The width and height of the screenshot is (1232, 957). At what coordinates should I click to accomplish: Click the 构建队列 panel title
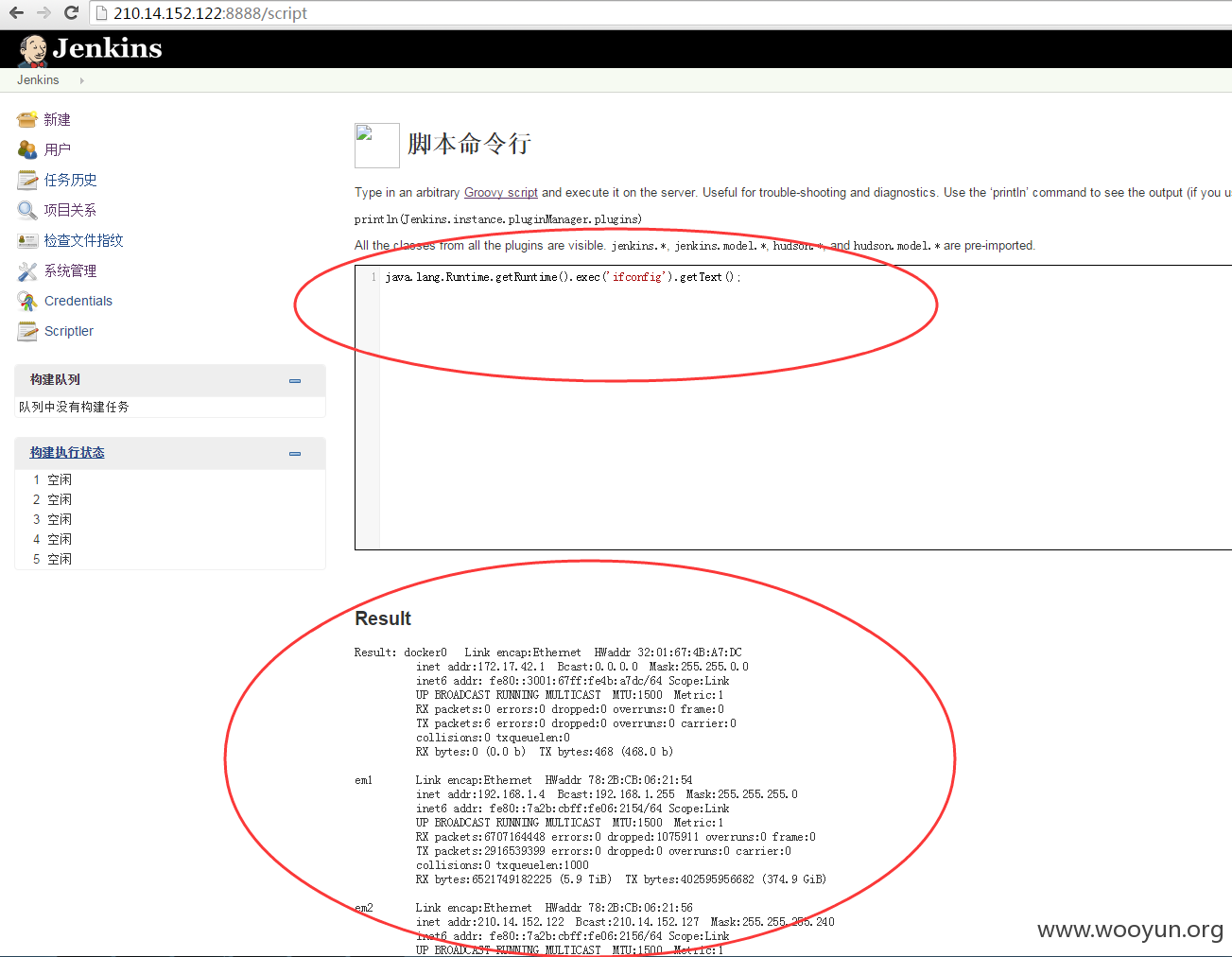coord(55,380)
